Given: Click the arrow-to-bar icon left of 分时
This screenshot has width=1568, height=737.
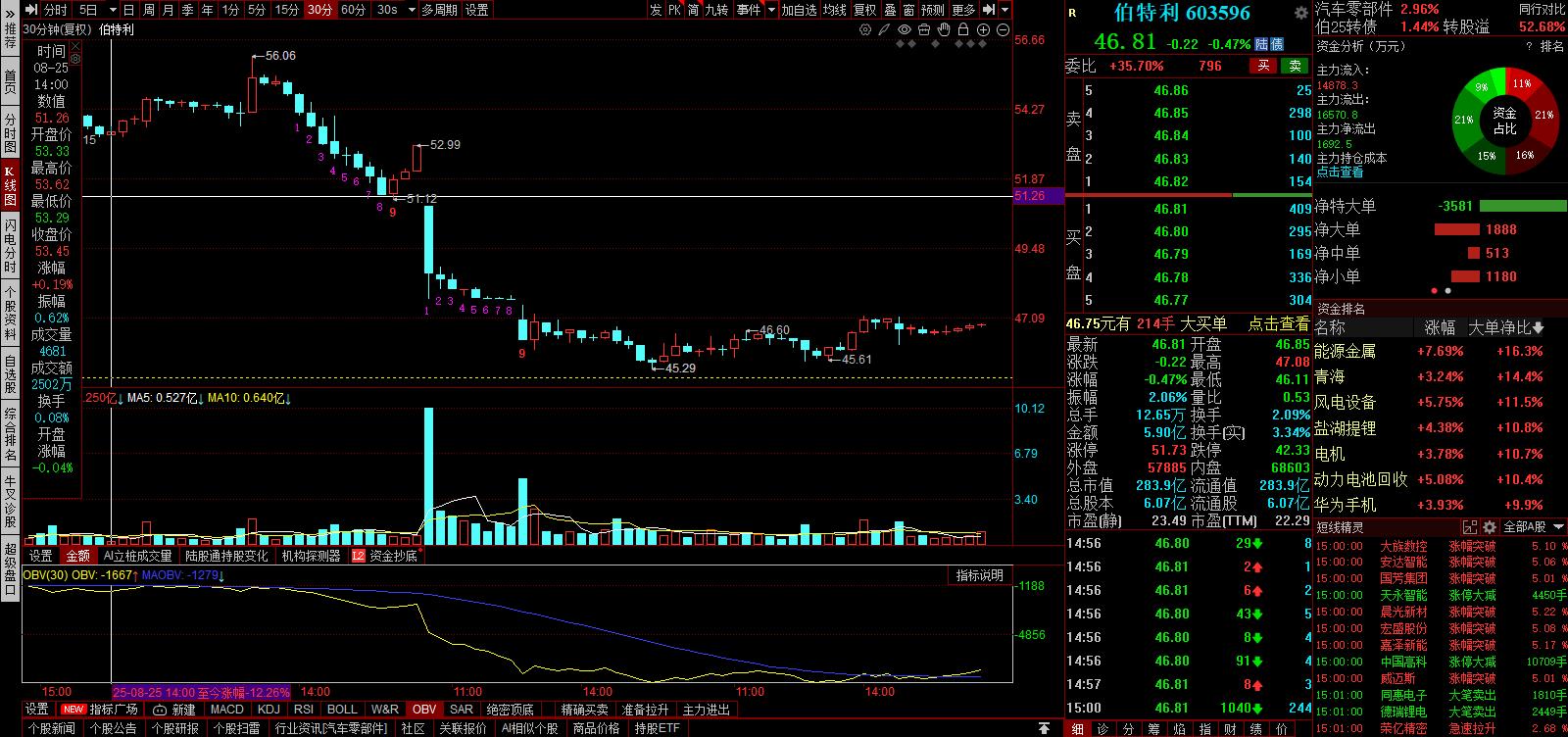Looking at the screenshot, I should (x=31, y=10).
